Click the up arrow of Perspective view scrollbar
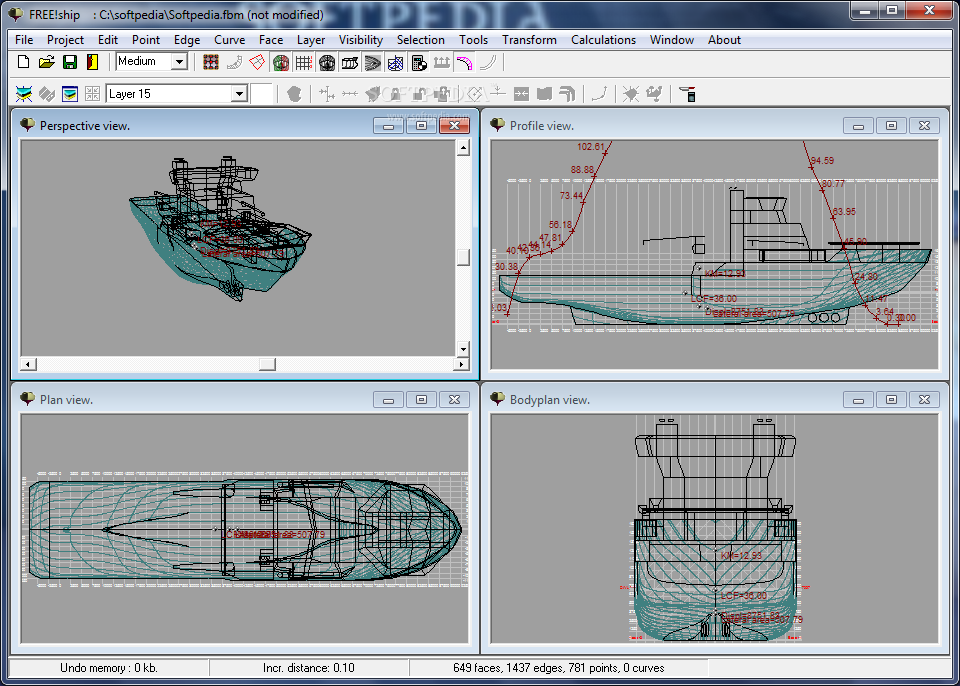This screenshot has height=686, width=960. (x=463, y=147)
